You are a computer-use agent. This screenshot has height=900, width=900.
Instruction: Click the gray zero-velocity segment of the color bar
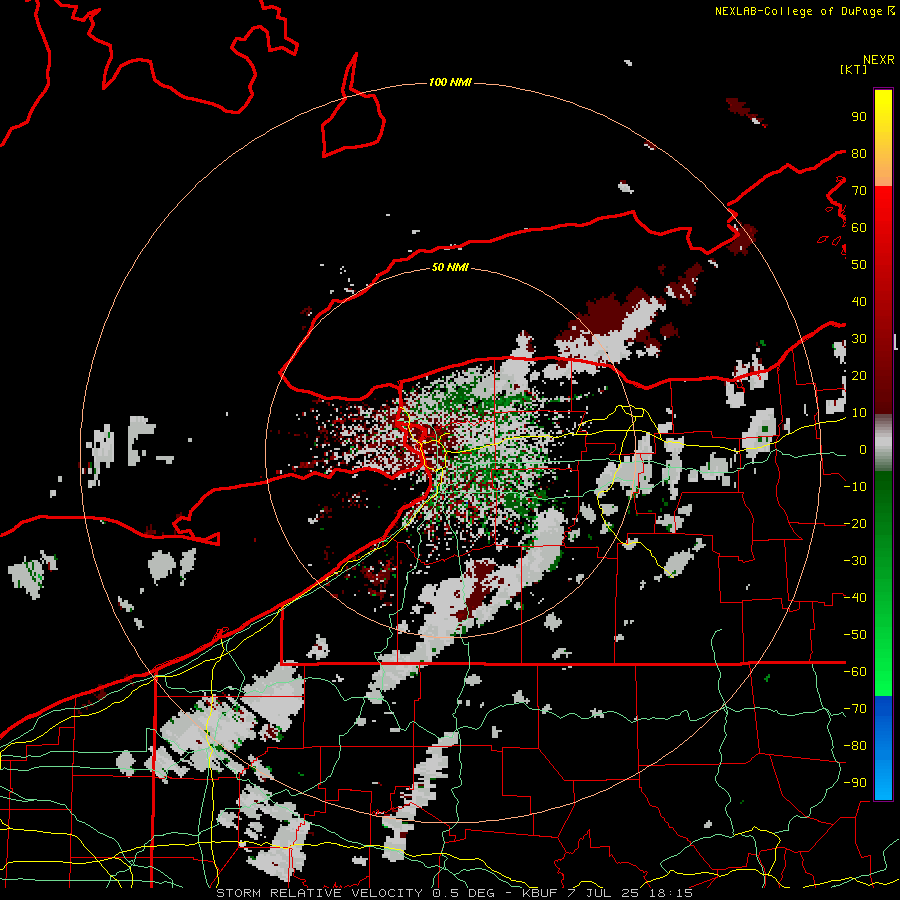(x=883, y=442)
